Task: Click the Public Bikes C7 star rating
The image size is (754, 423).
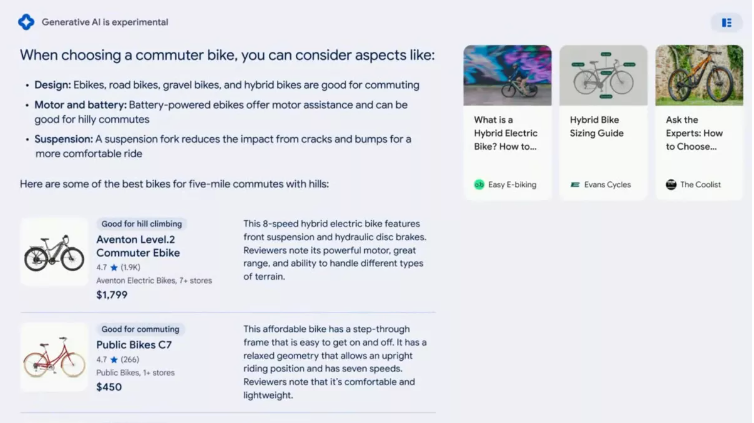Action: coord(120,360)
